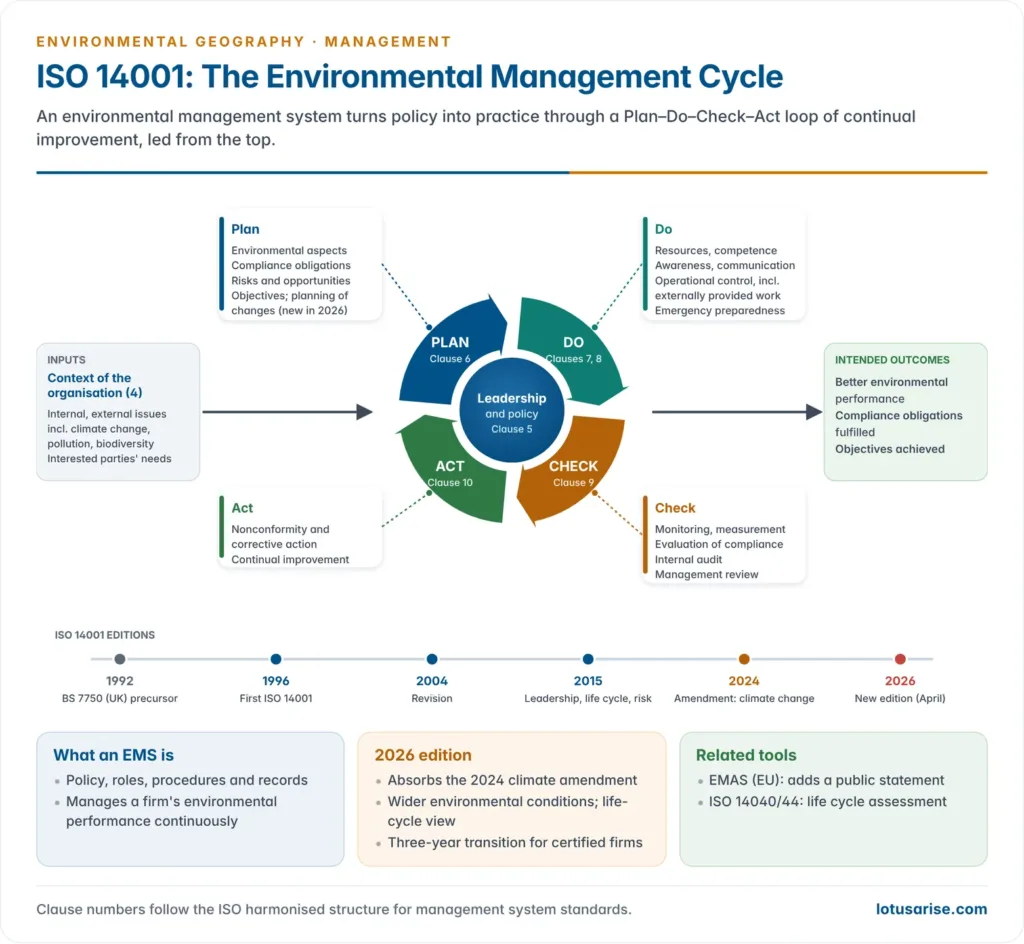Click the 'Clause 6' label under PLAN

(x=449, y=359)
